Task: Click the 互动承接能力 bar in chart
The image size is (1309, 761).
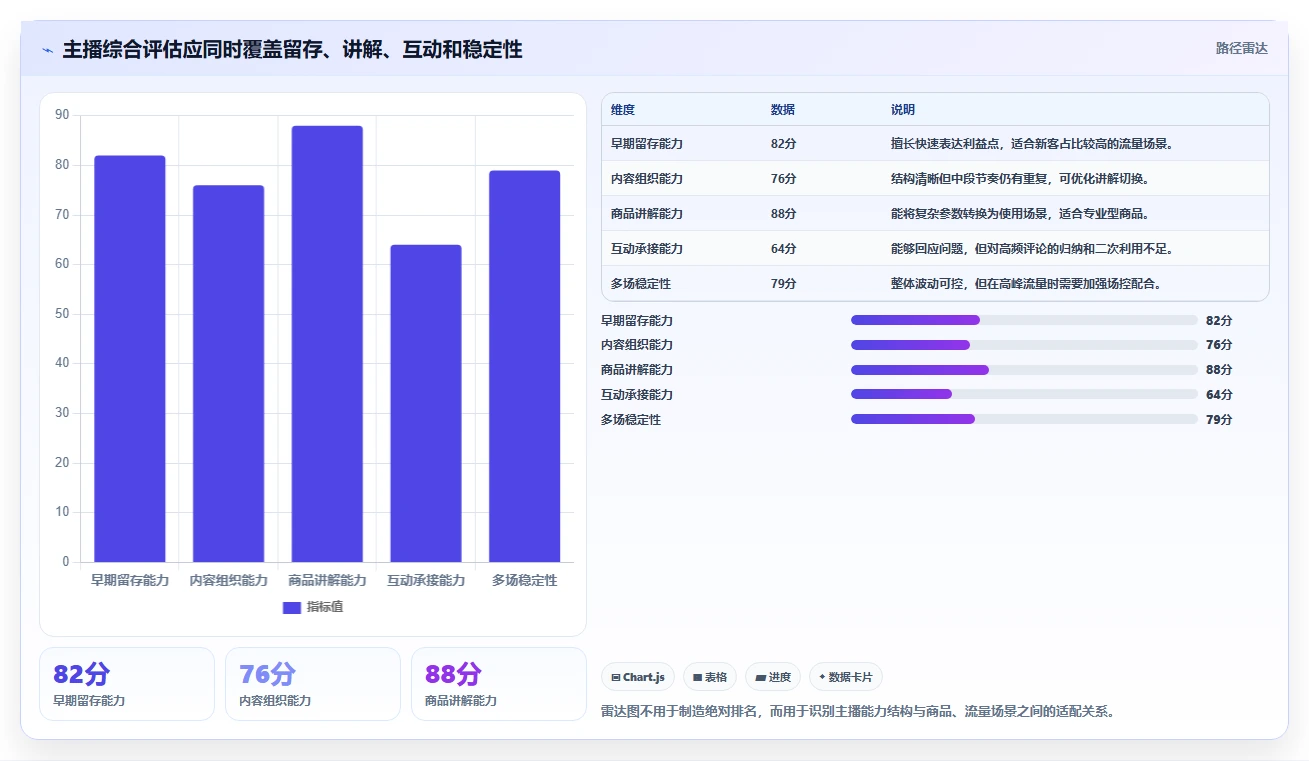Action: pos(426,403)
